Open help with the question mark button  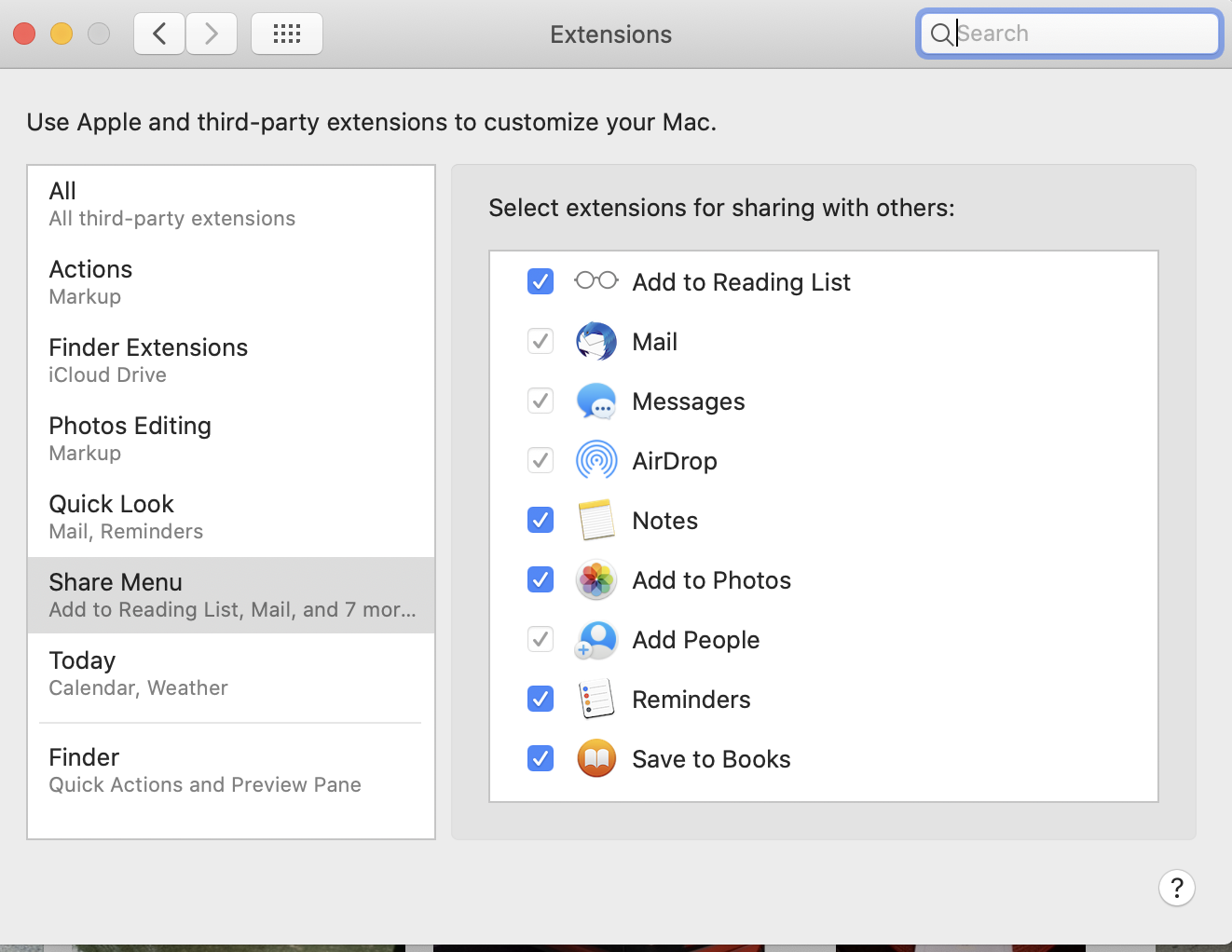[1177, 888]
